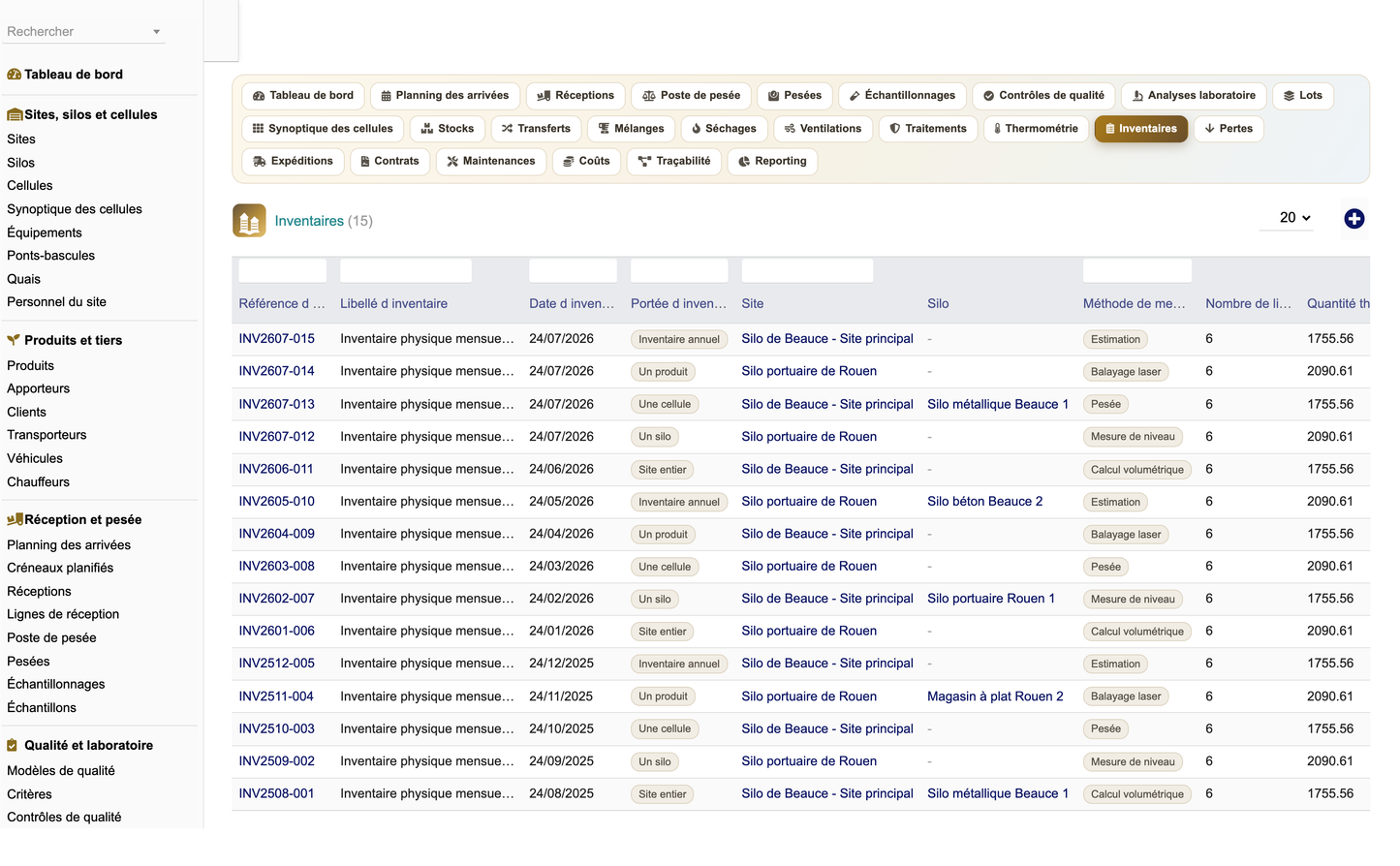The height and width of the screenshot is (866, 1400).
Task: Open Contrôles de qualité tab
Action: click(1043, 96)
